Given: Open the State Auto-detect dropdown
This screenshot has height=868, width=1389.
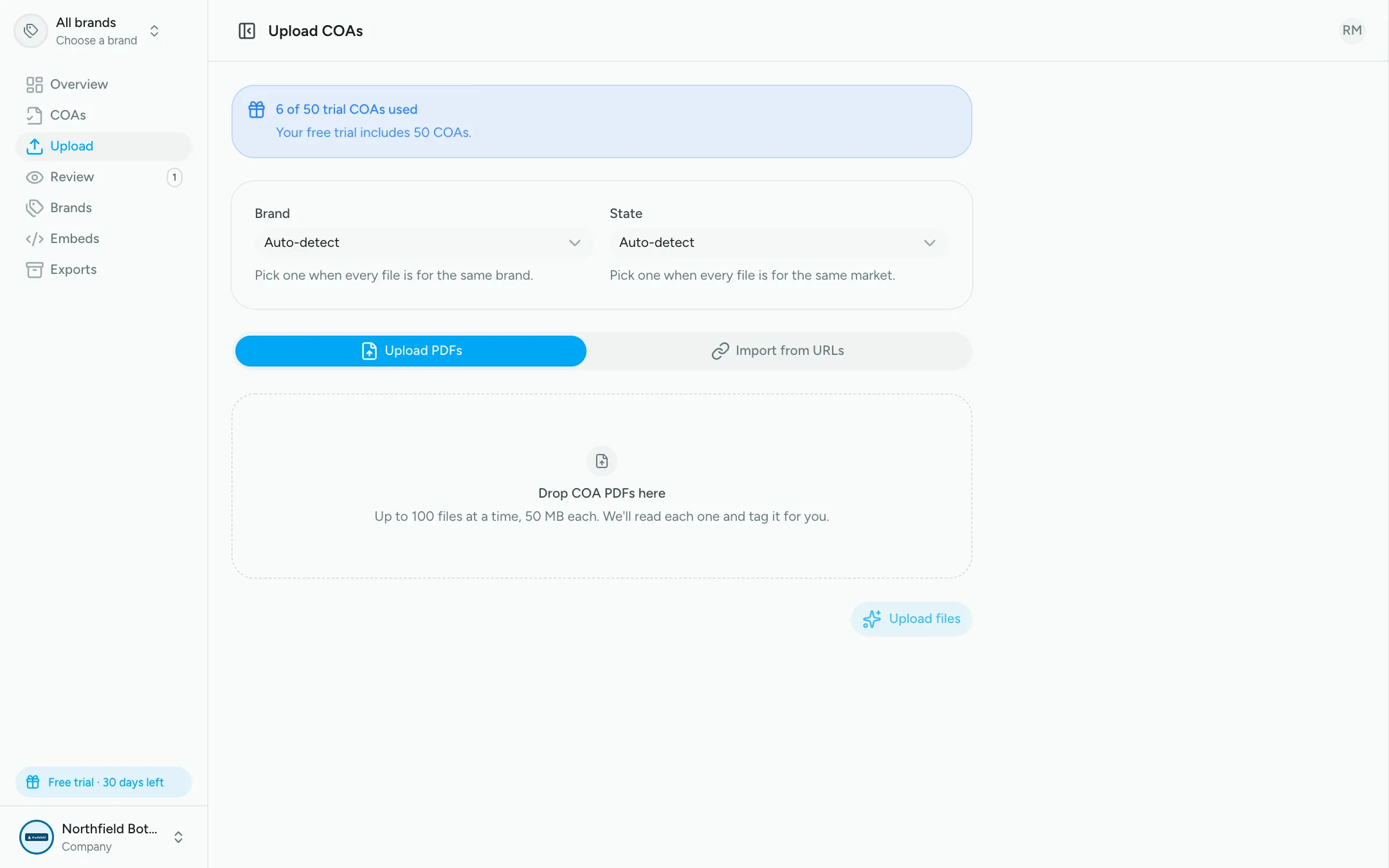Looking at the screenshot, I should [x=778, y=243].
